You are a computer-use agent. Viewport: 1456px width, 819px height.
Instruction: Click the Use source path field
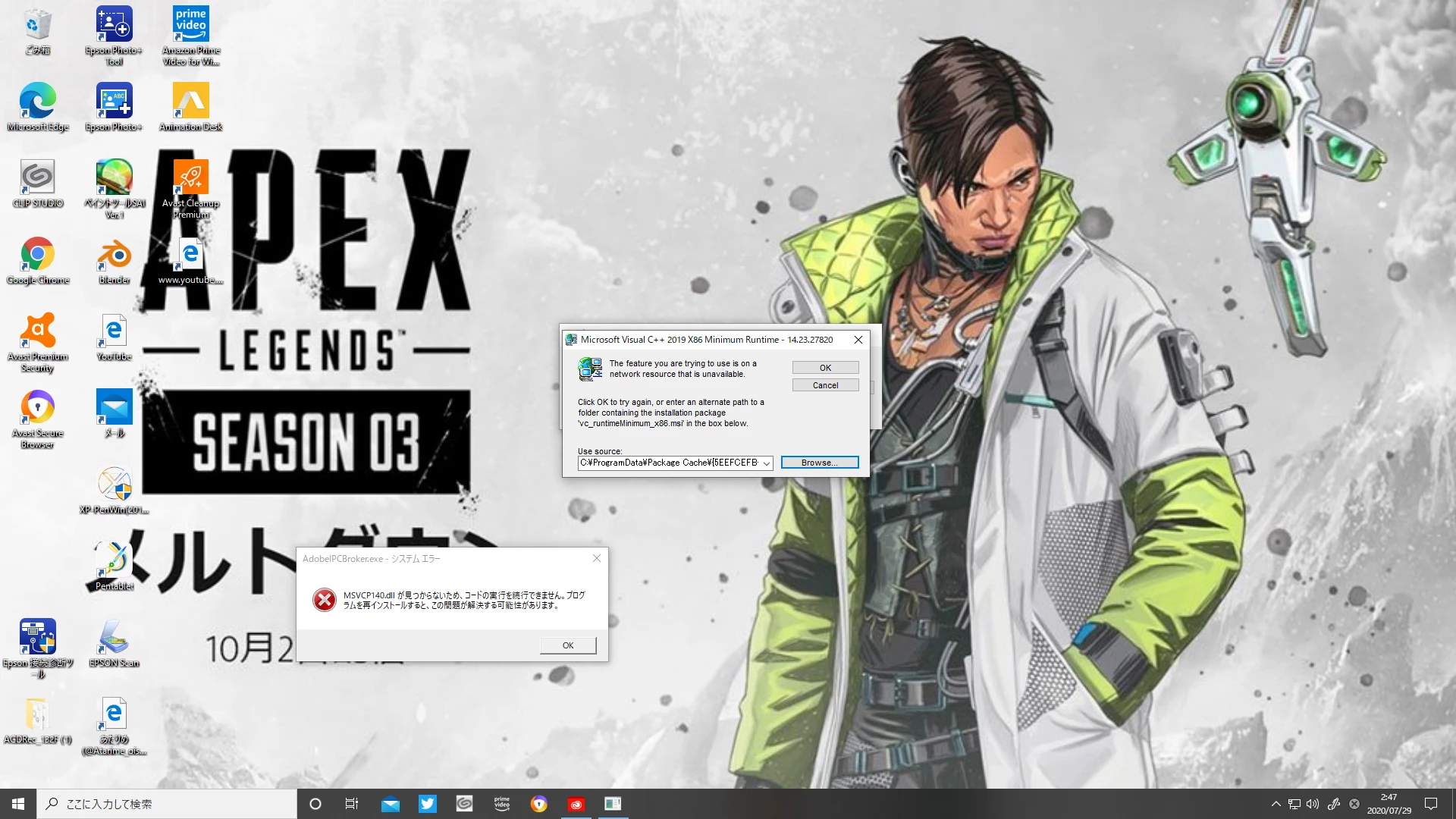tap(669, 463)
